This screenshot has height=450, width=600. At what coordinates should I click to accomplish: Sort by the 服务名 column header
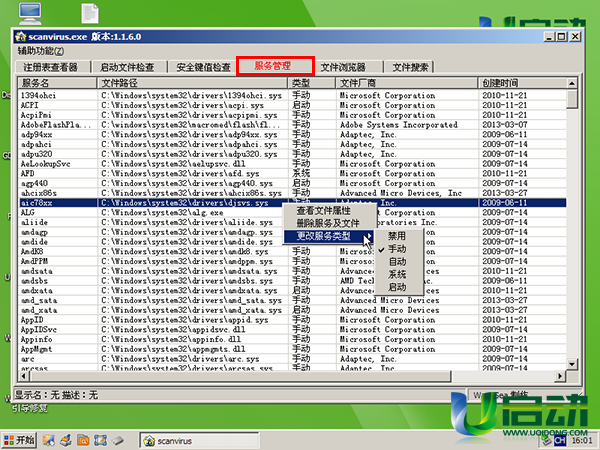57,83
